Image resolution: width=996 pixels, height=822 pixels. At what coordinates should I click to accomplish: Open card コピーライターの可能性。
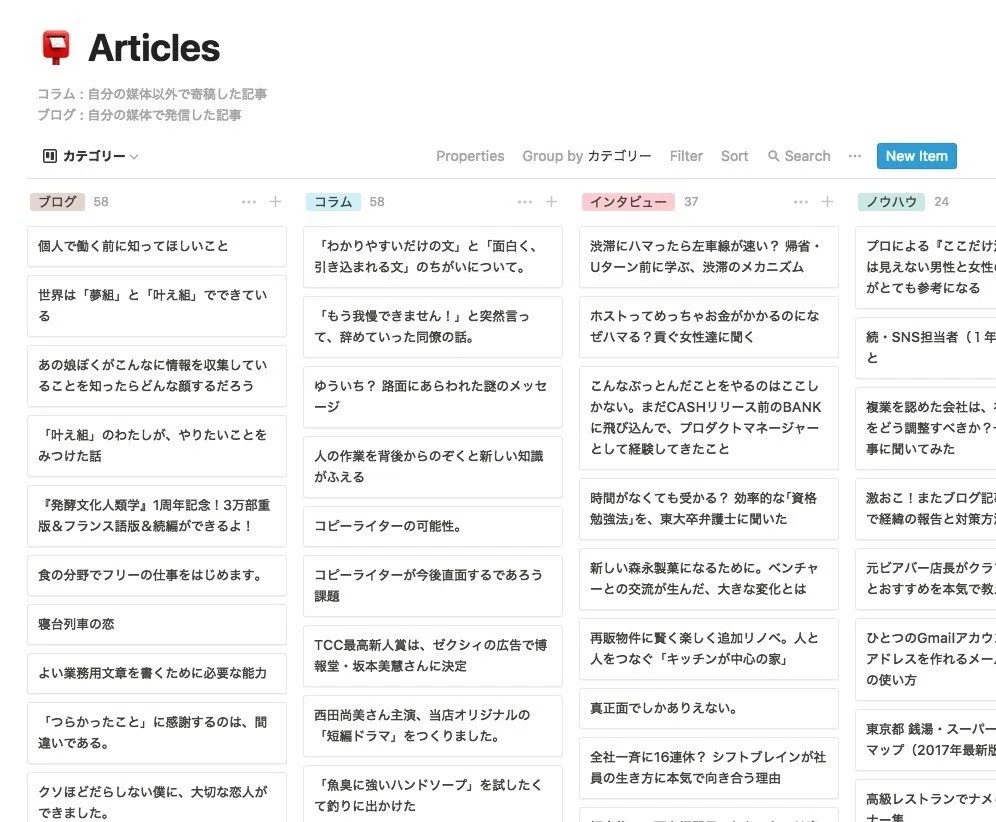pyautogui.click(x=433, y=527)
